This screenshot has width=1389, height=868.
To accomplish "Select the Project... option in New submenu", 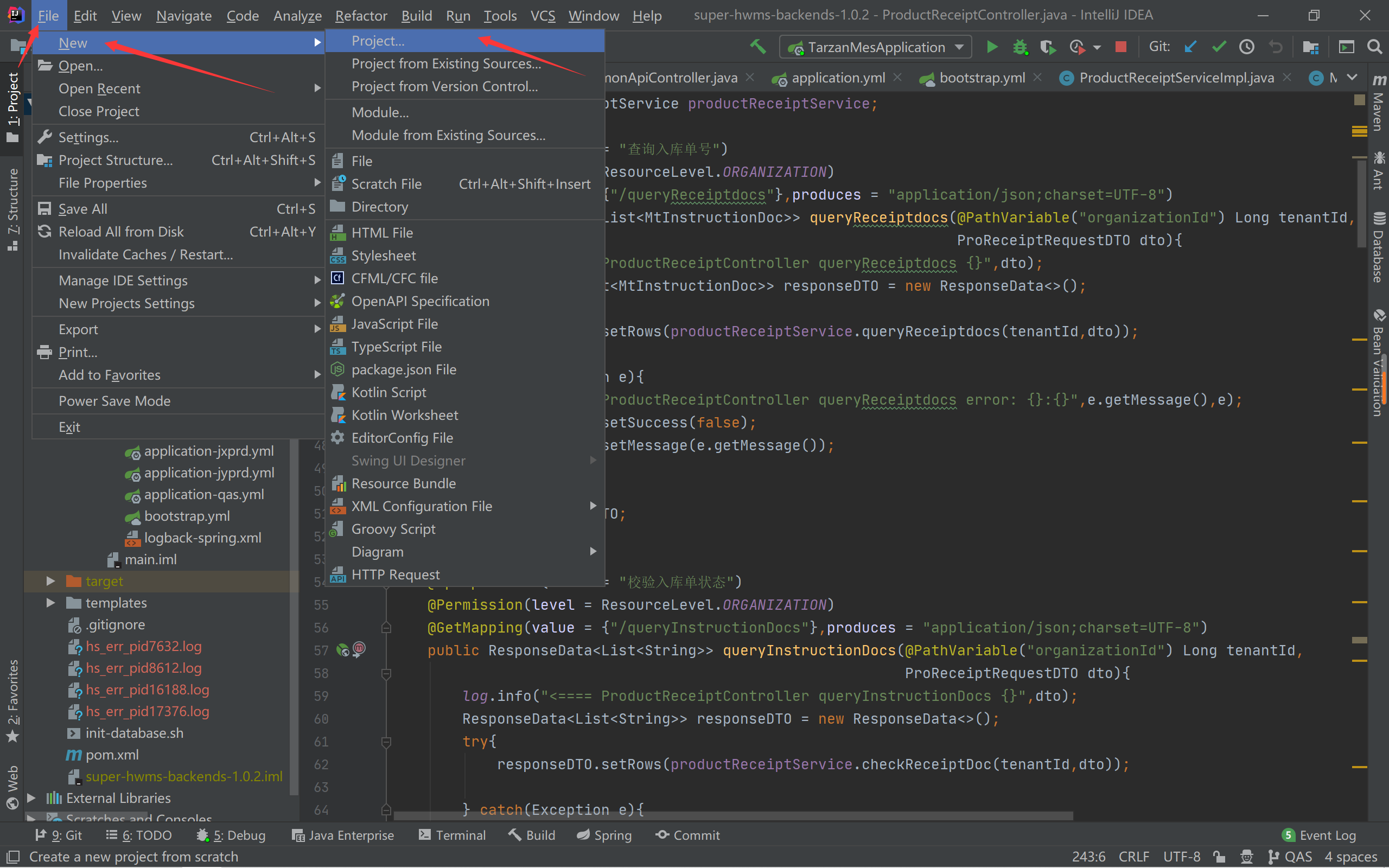I will coord(378,41).
